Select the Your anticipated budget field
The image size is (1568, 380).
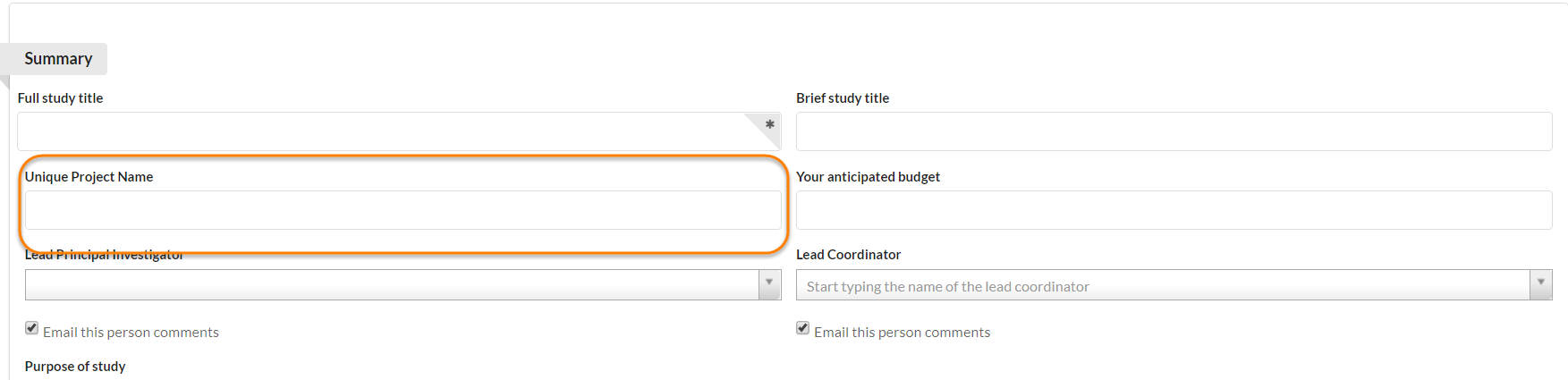pos(1174,210)
